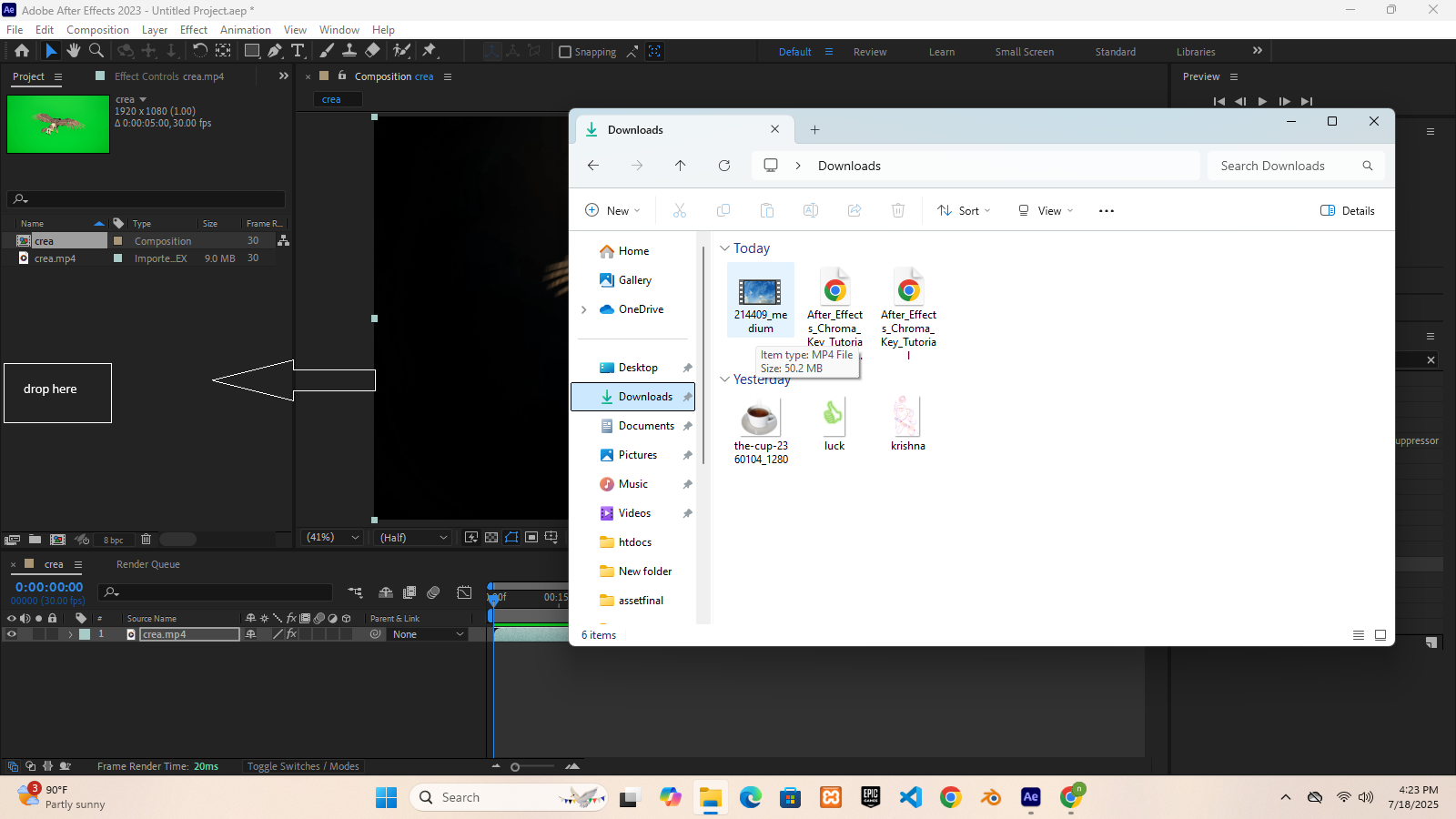
Task: Create a new composition from Project panel footer
Action: click(x=57, y=540)
